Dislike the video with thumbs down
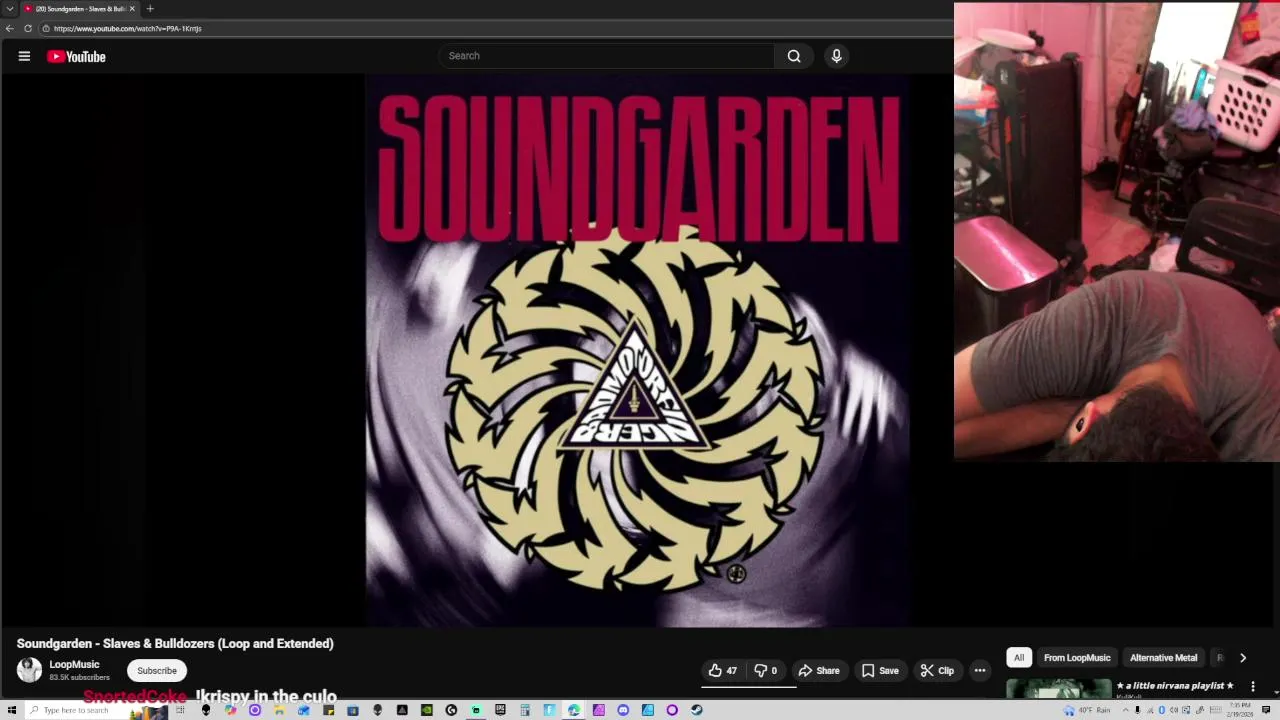The width and height of the screenshot is (1280, 720). click(766, 671)
